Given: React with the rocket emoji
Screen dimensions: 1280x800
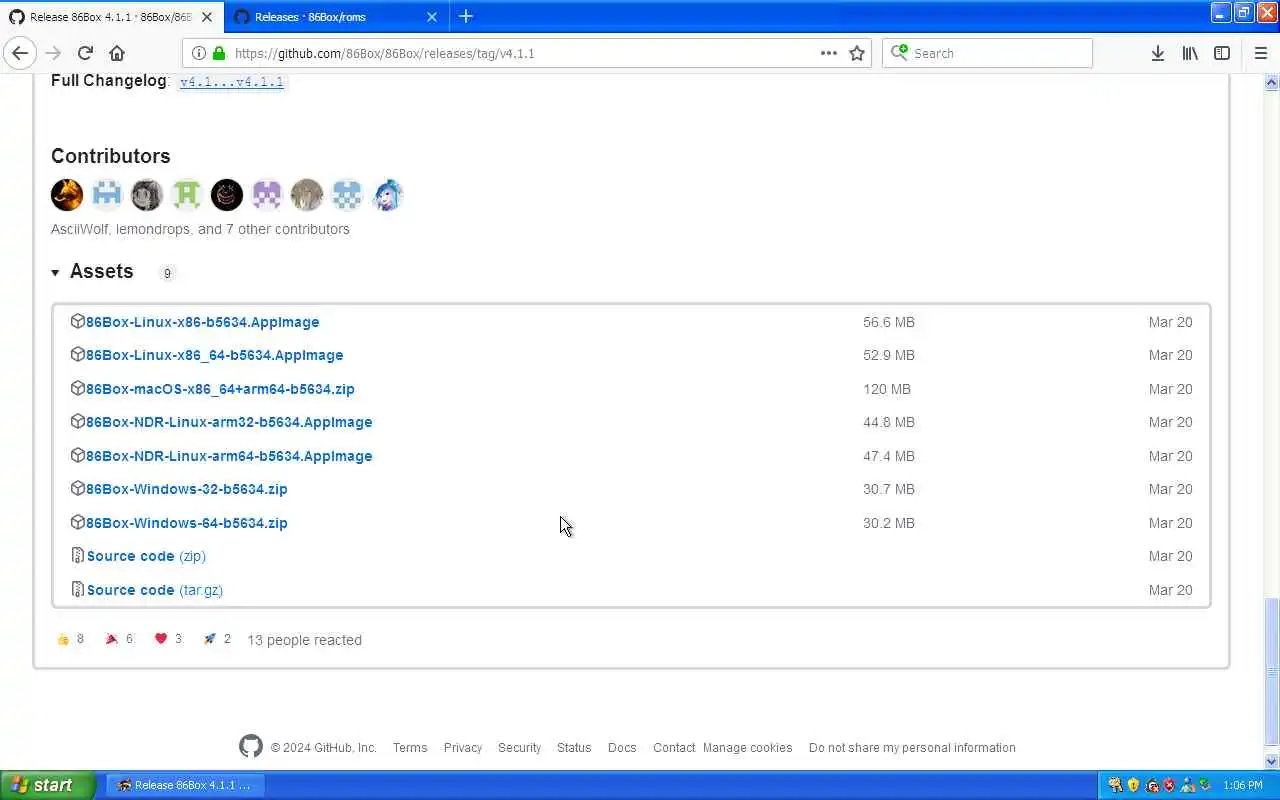Looking at the screenshot, I should coord(209,639).
